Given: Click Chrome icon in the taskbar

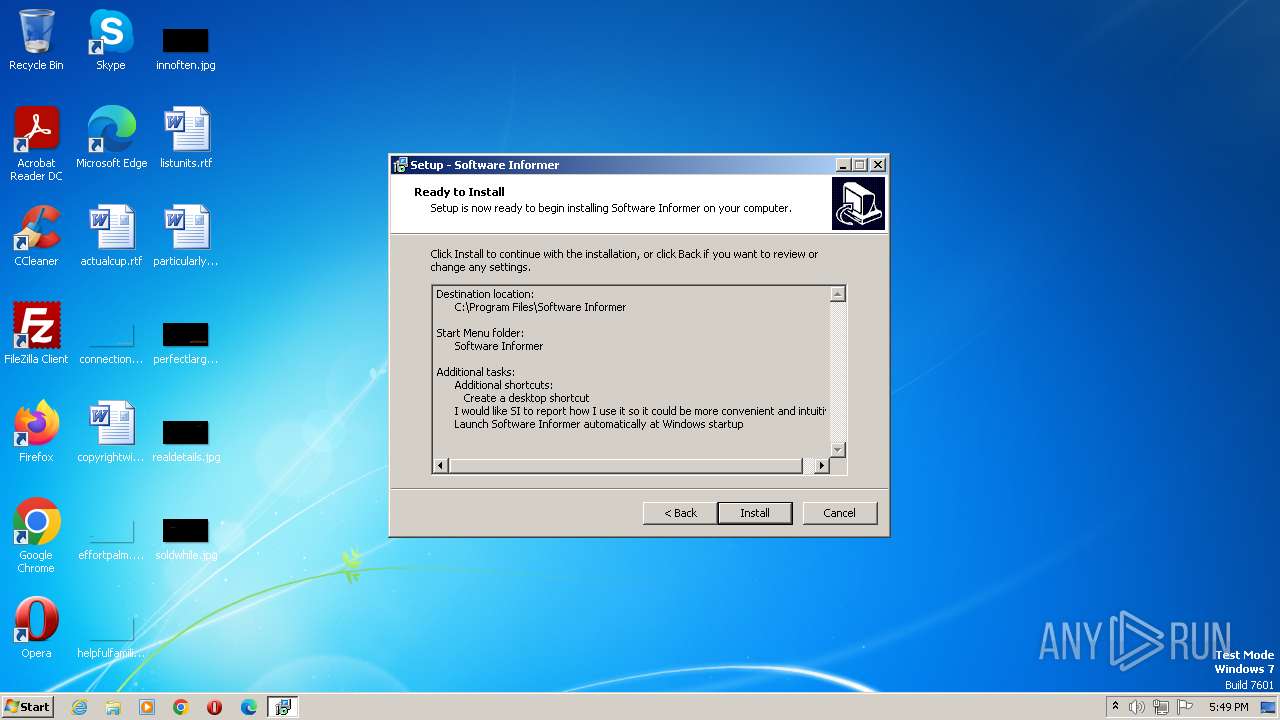Looking at the screenshot, I should pos(181,707).
